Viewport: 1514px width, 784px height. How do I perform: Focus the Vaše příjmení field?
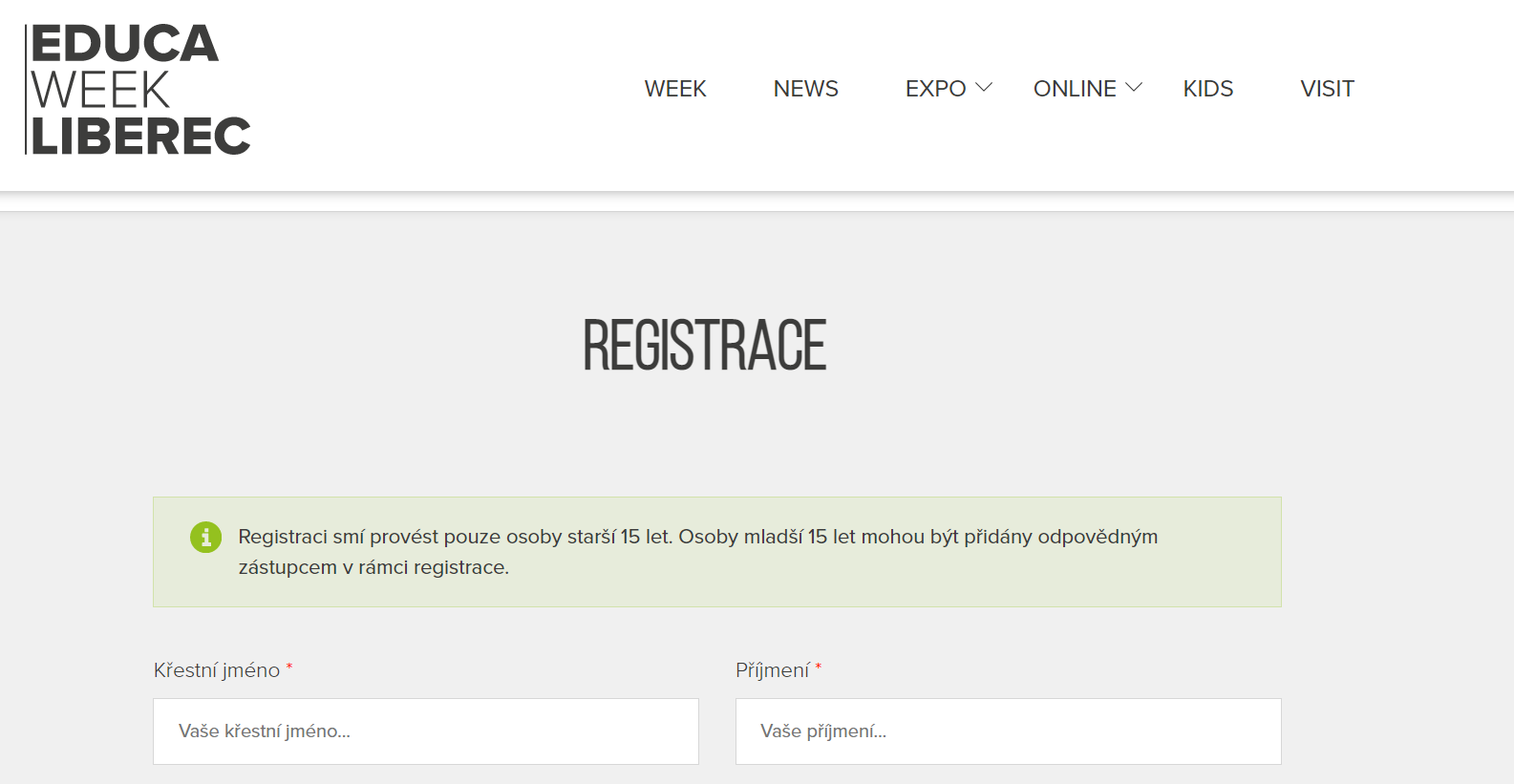coord(1009,731)
